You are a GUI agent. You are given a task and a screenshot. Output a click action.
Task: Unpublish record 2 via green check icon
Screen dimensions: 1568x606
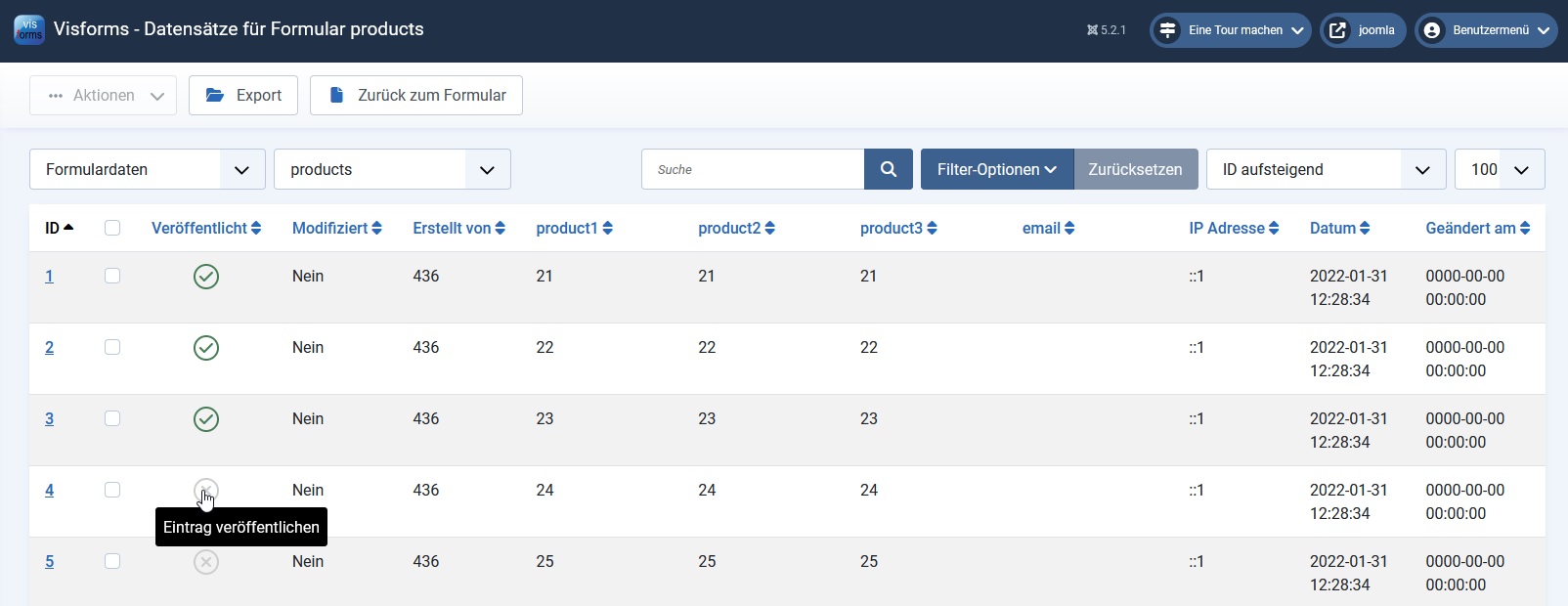(206, 348)
